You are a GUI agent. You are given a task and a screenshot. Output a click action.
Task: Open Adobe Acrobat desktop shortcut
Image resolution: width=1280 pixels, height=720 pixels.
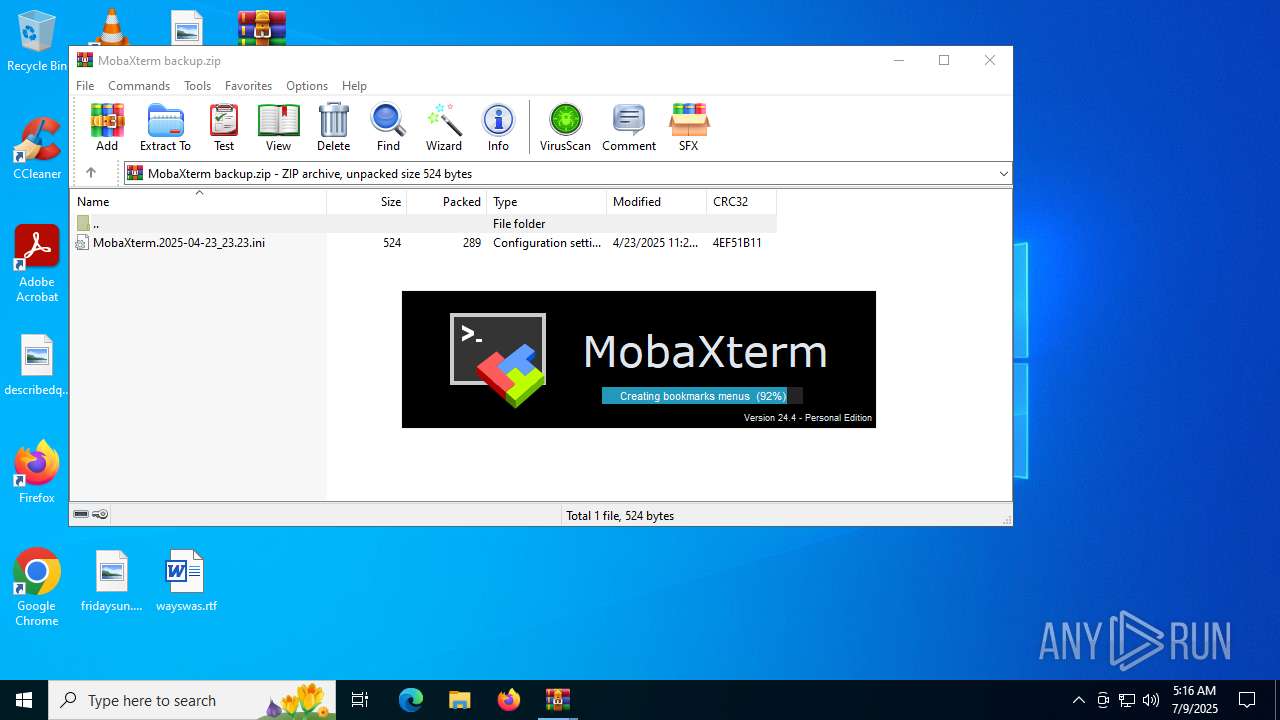[37, 264]
